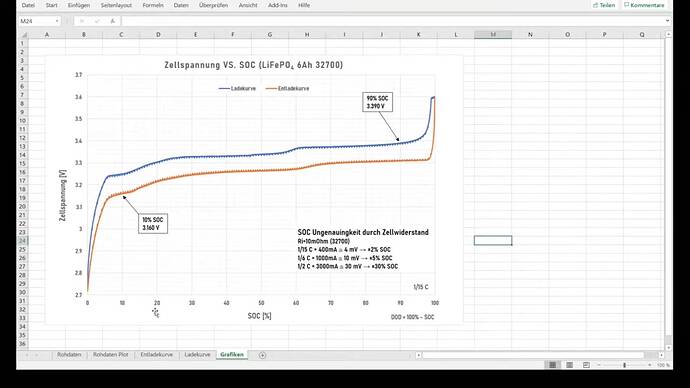
Task: Click the Ladekurve legend entry
Action: 237,88
